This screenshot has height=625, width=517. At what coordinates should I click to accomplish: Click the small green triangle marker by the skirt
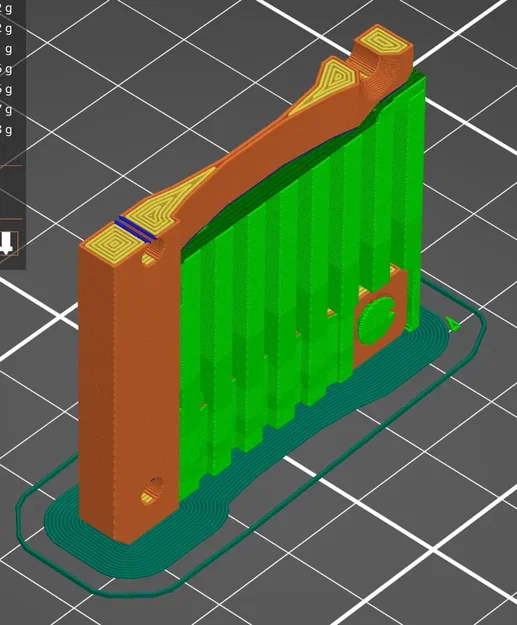tap(454, 324)
